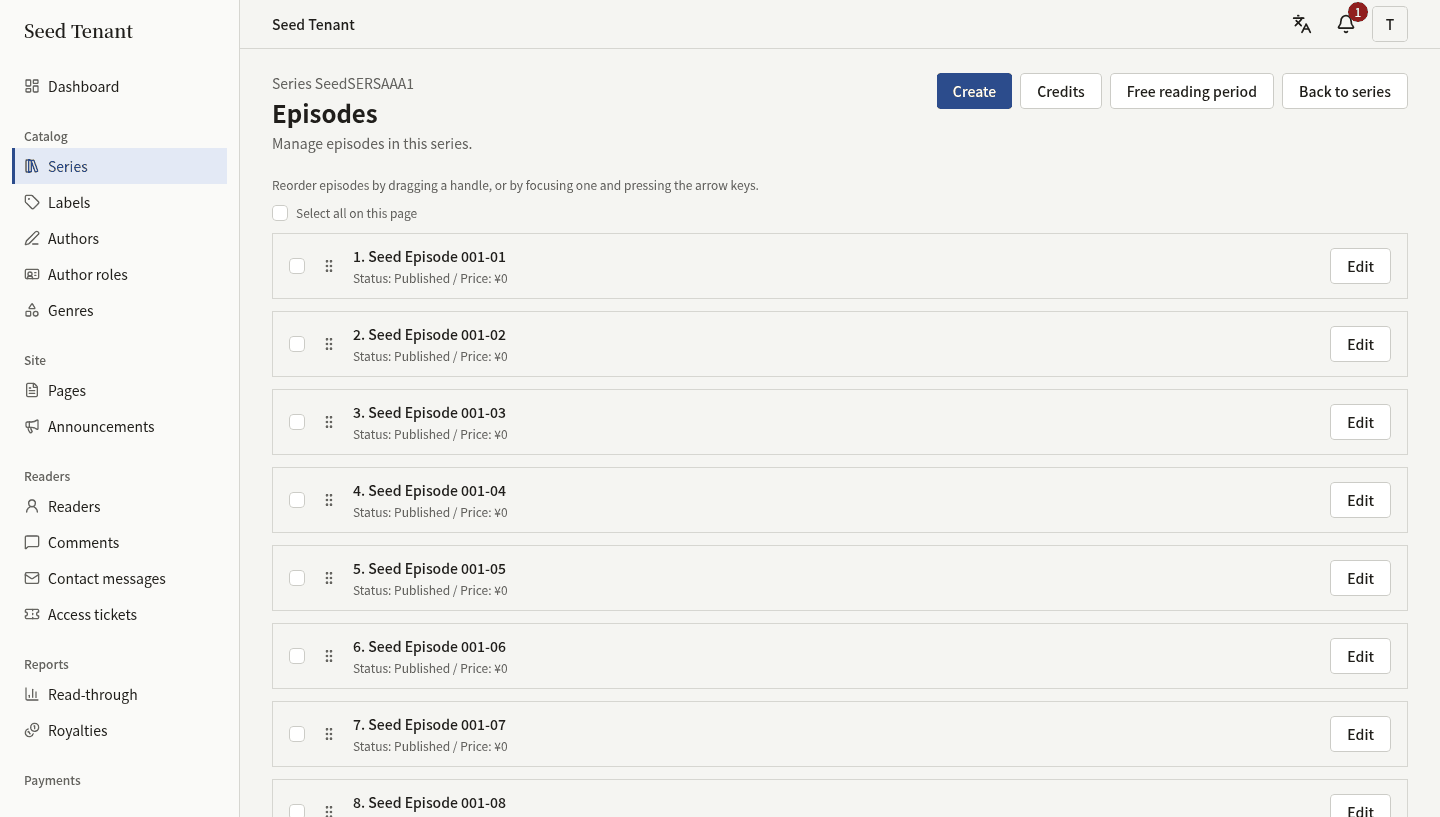Open Labels in the sidebar
The height and width of the screenshot is (817, 1440).
pyautogui.click(x=120, y=202)
